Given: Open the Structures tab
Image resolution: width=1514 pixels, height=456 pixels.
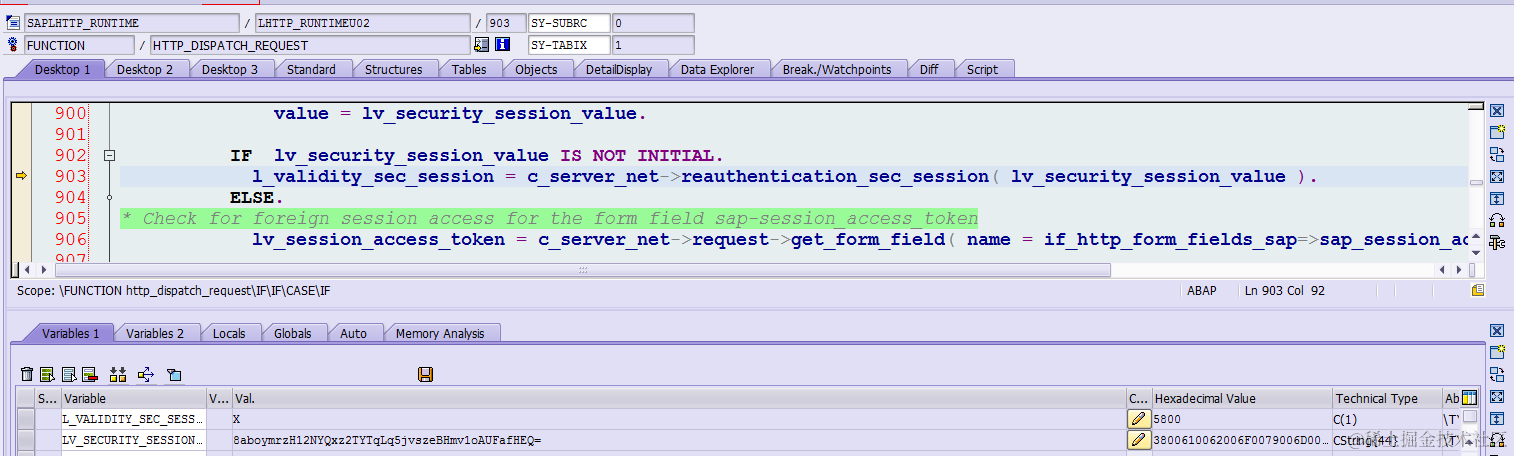Looking at the screenshot, I should 393,69.
